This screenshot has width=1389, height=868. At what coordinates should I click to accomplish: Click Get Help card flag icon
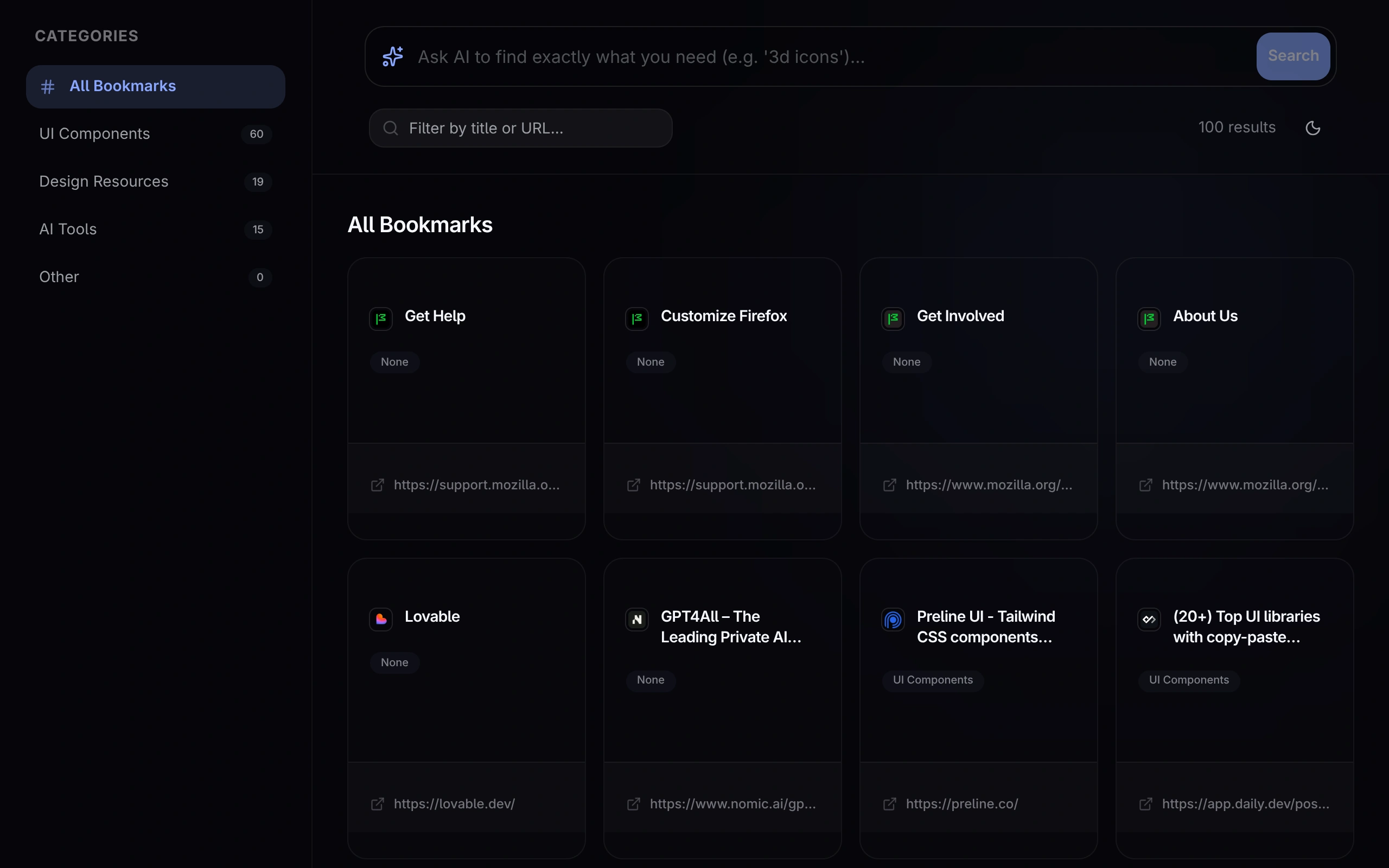tap(381, 318)
